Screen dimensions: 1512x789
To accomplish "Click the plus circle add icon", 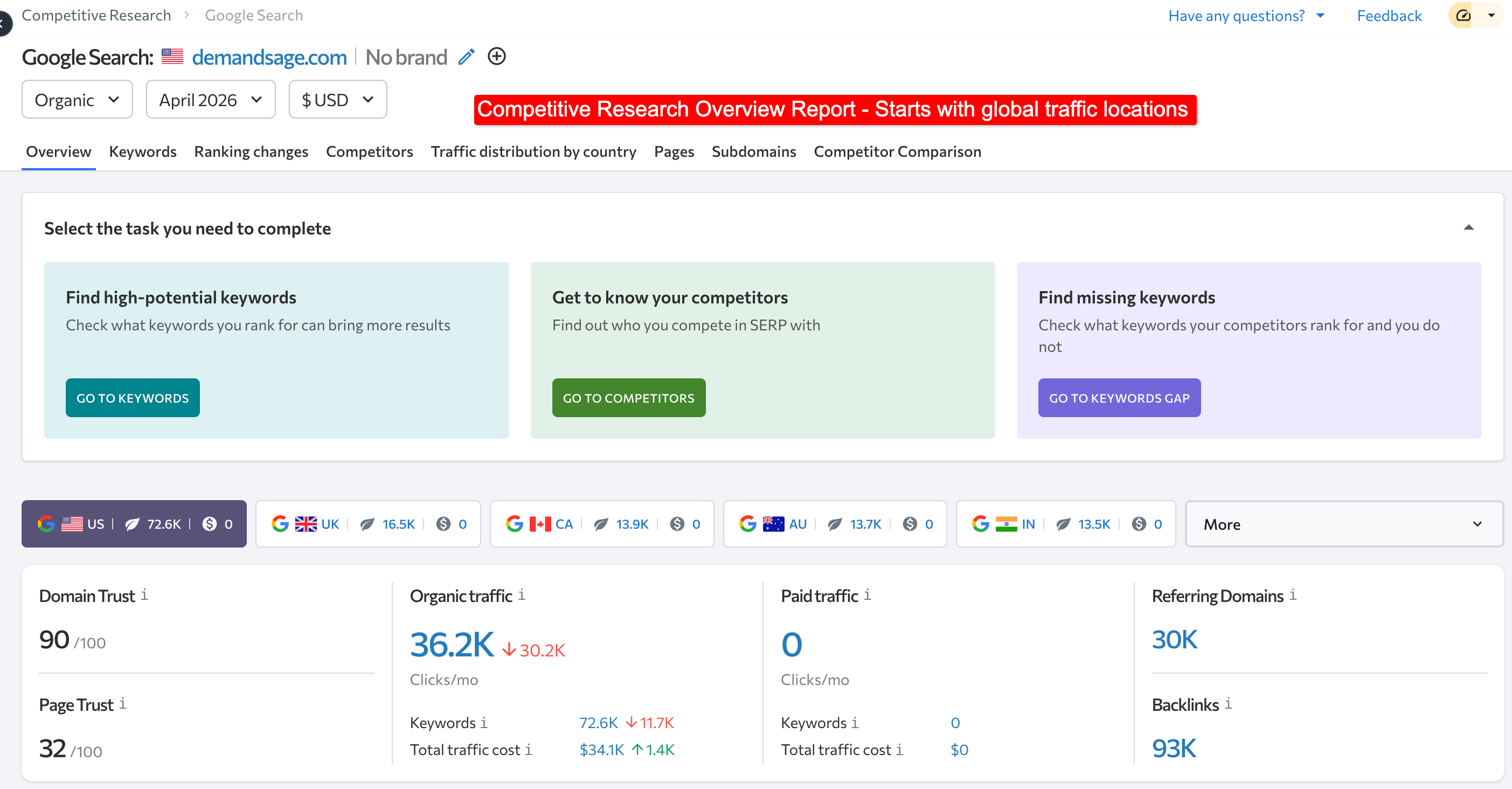I will (x=497, y=57).
